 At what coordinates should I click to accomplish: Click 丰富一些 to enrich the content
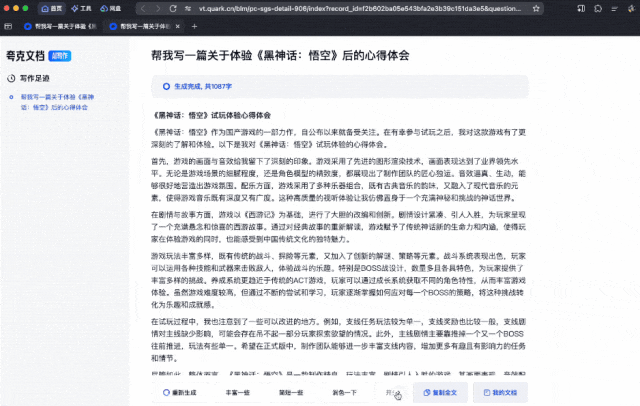238,393
